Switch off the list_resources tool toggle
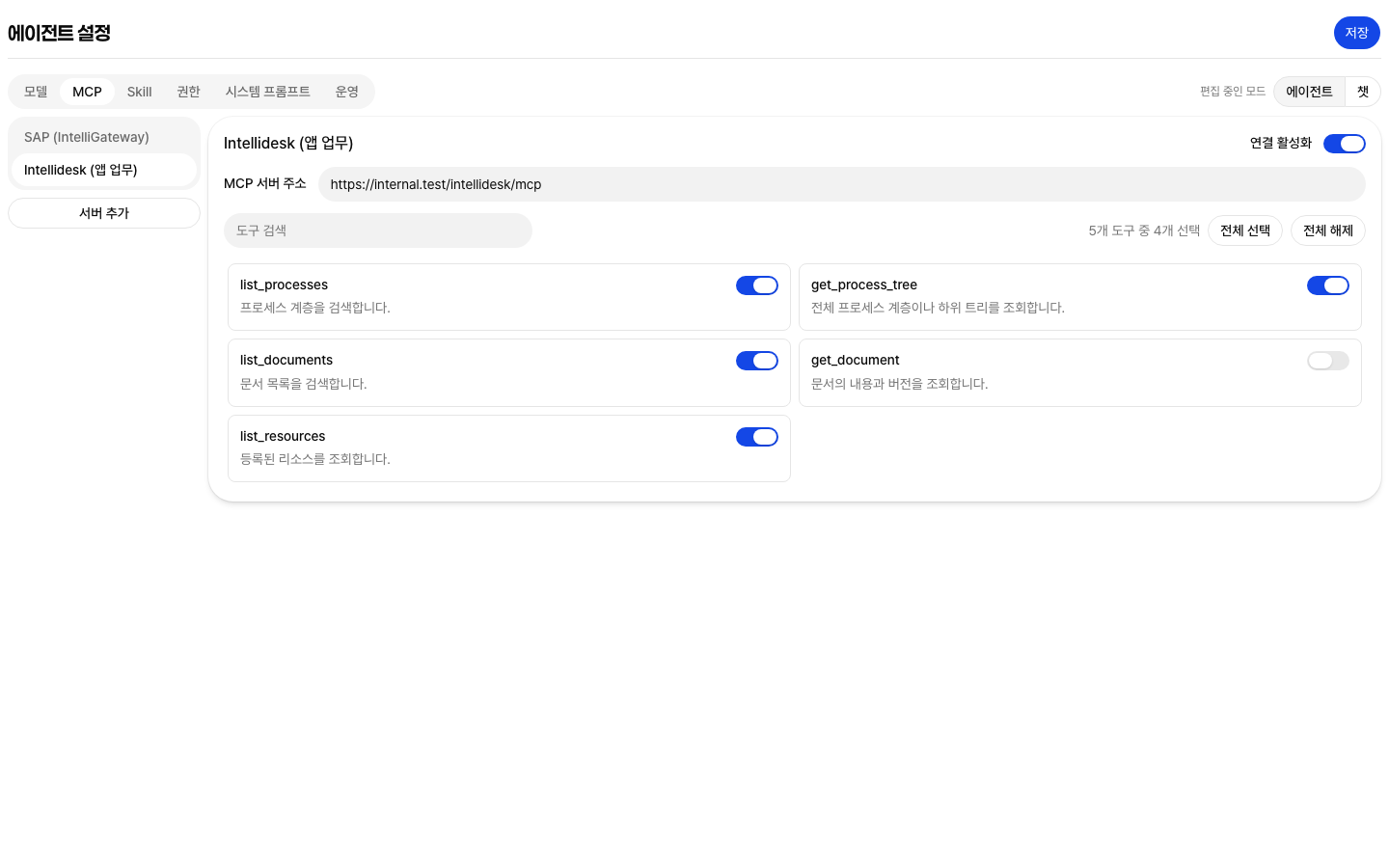 coord(757,437)
